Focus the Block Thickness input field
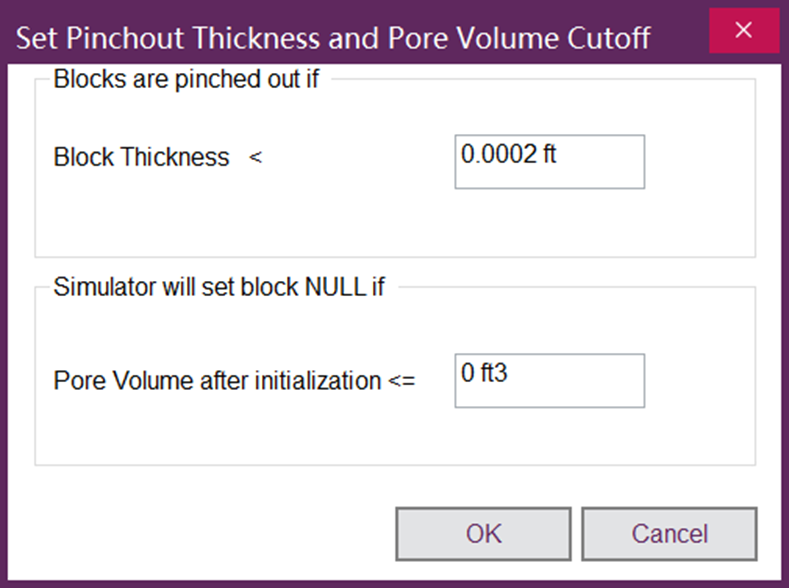 click(549, 162)
